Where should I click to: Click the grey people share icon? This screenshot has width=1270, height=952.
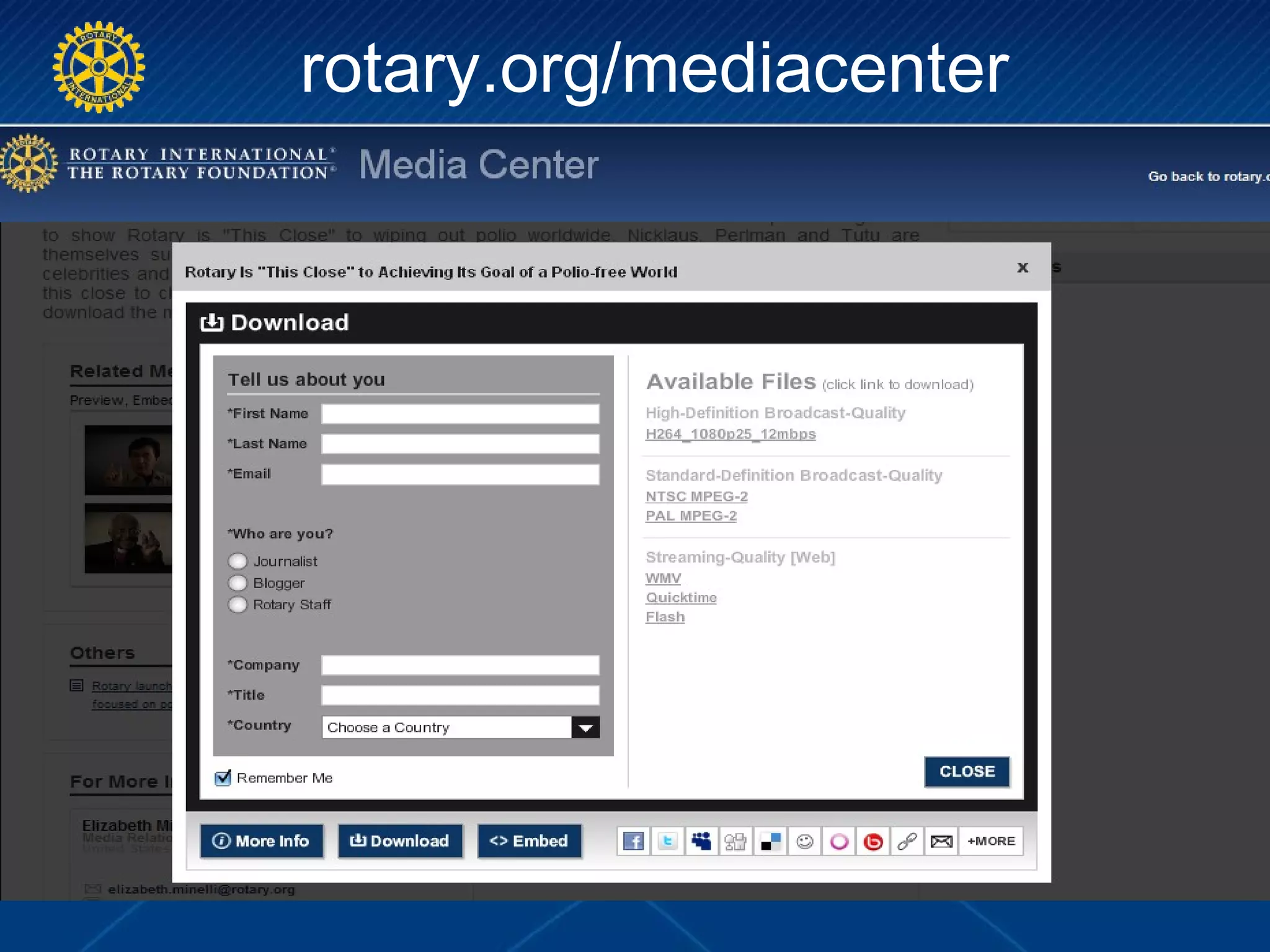coord(735,841)
